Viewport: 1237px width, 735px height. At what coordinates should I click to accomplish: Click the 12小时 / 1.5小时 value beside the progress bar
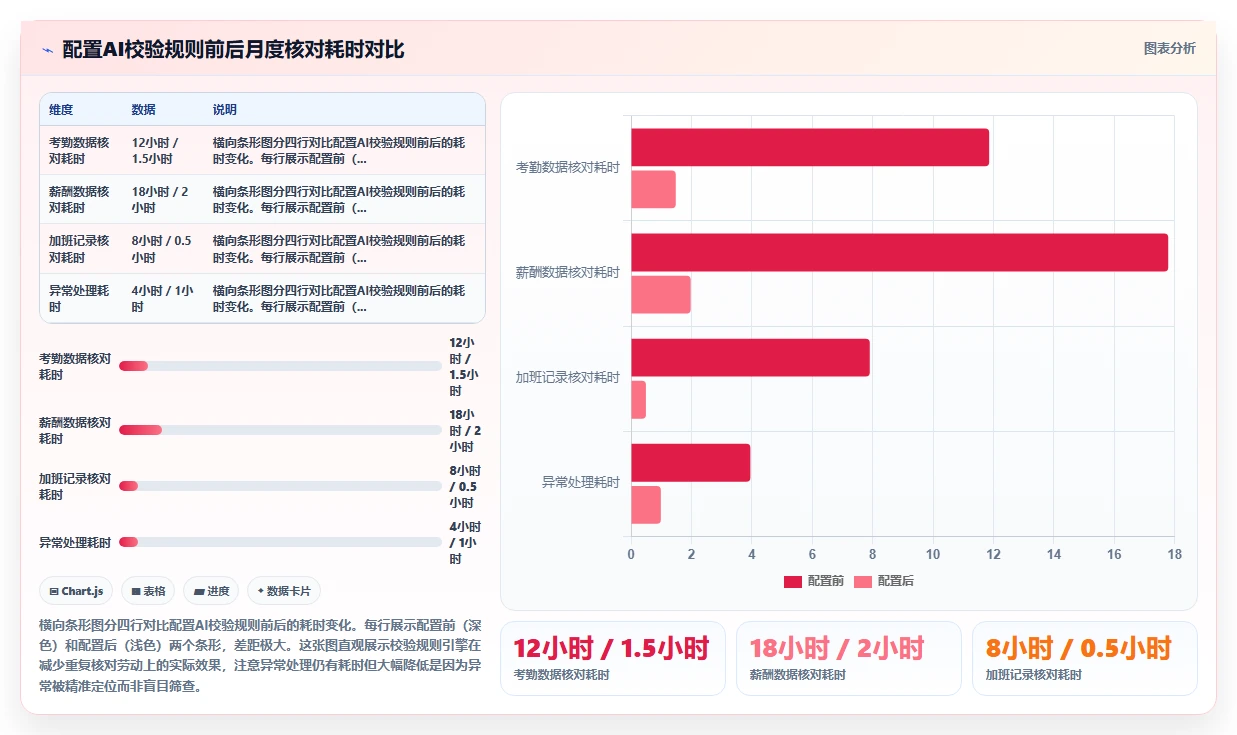[x=464, y=366]
